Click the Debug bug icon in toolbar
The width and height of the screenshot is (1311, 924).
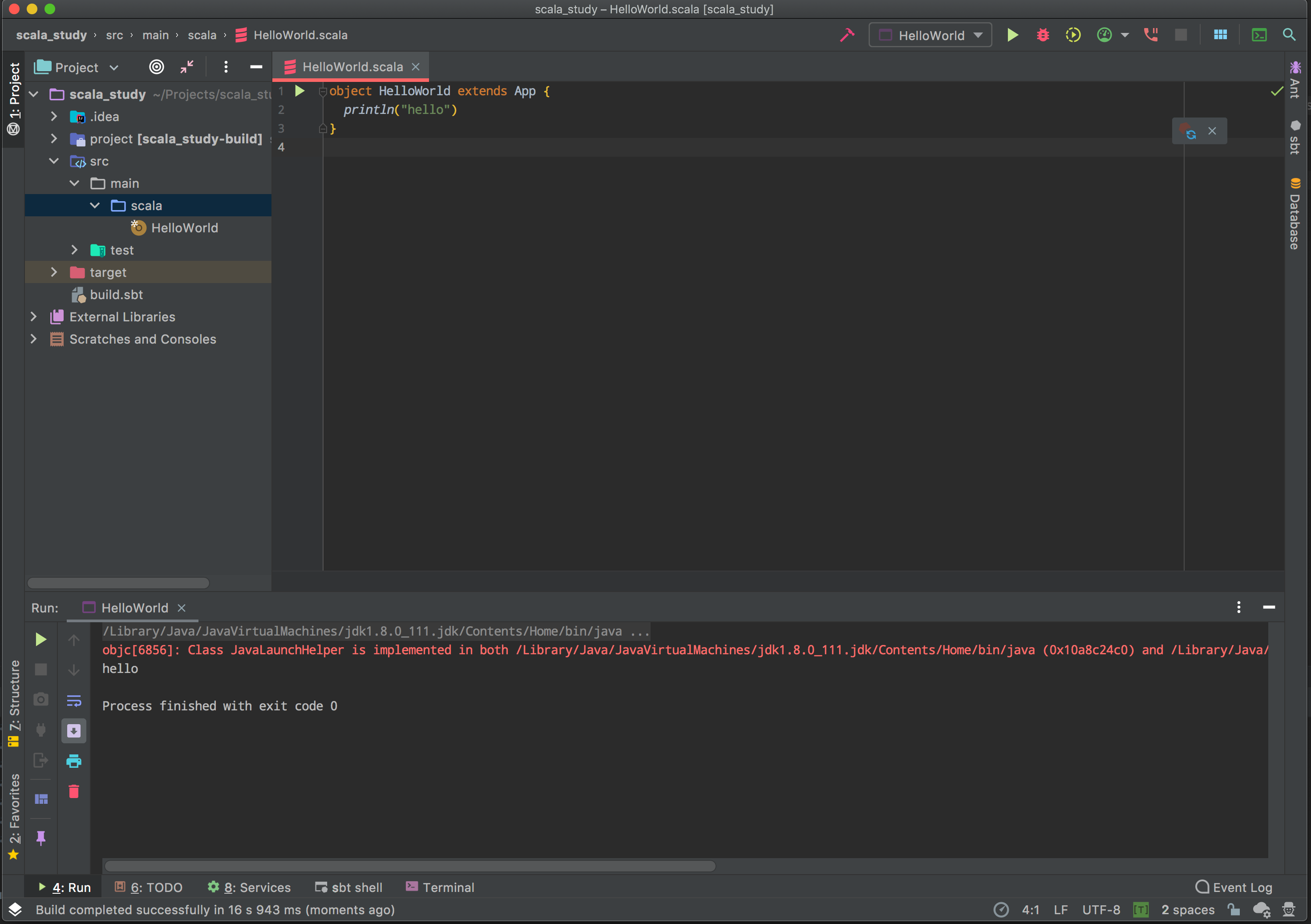point(1043,36)
